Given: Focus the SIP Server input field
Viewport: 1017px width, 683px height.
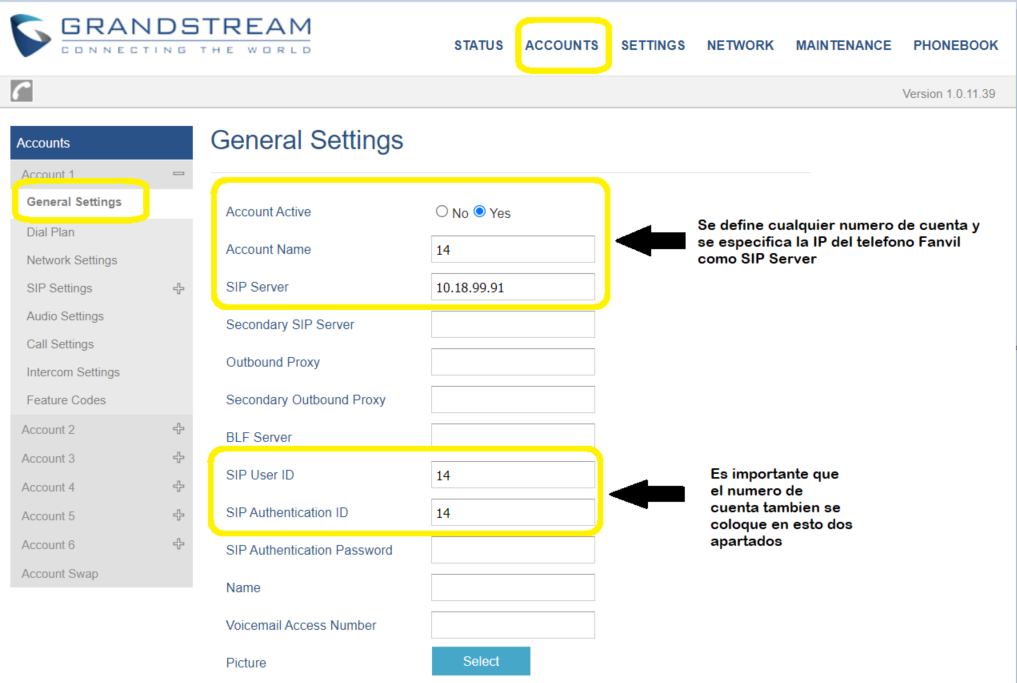Looking at the screenshot, I should click(512, 287).
